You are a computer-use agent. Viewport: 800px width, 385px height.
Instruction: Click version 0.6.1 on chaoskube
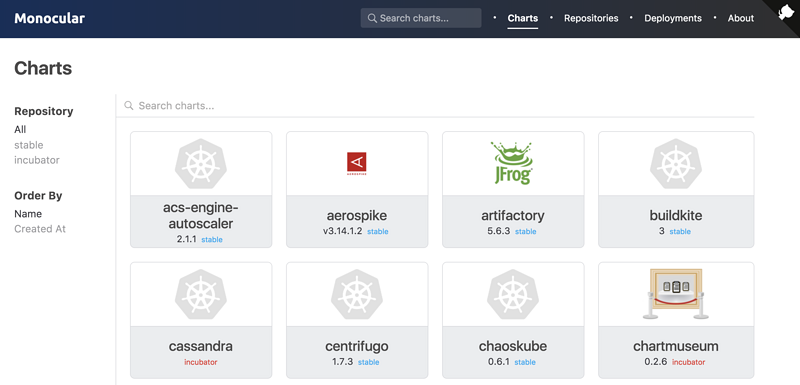(x=498, y=362)
